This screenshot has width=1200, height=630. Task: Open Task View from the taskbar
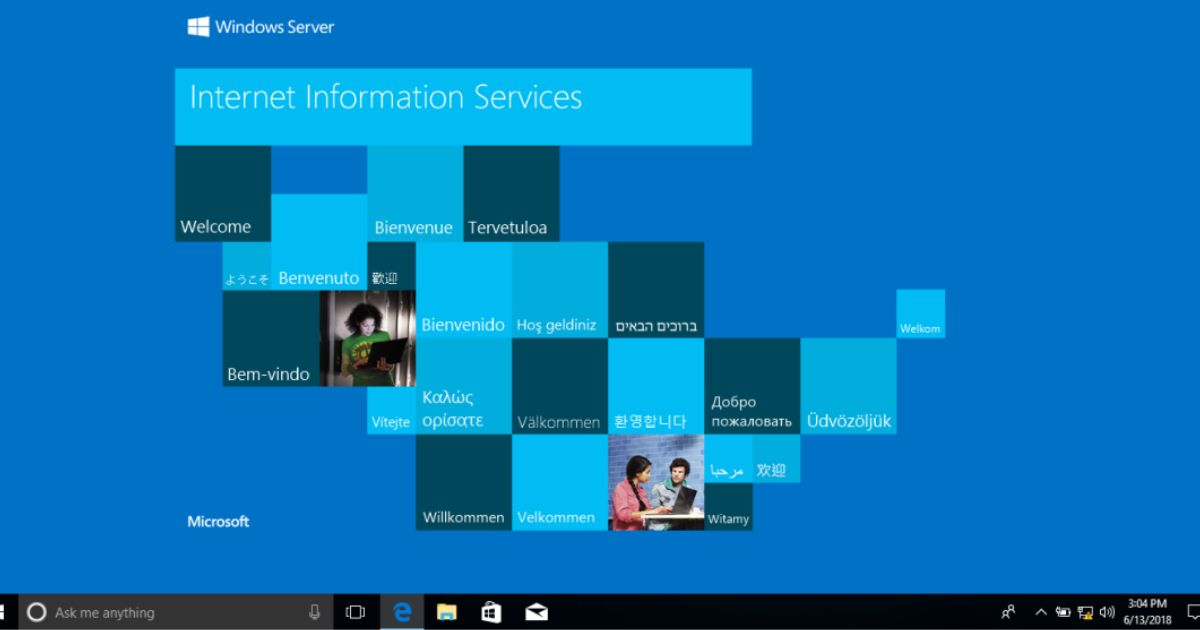tap(355, 612)
